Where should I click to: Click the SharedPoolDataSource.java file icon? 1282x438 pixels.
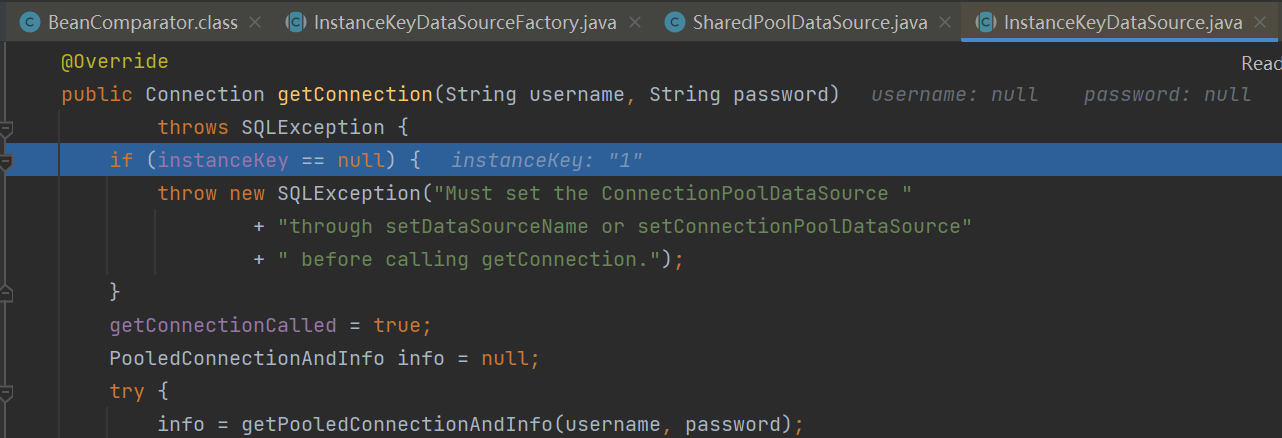[x=675, y=22]
